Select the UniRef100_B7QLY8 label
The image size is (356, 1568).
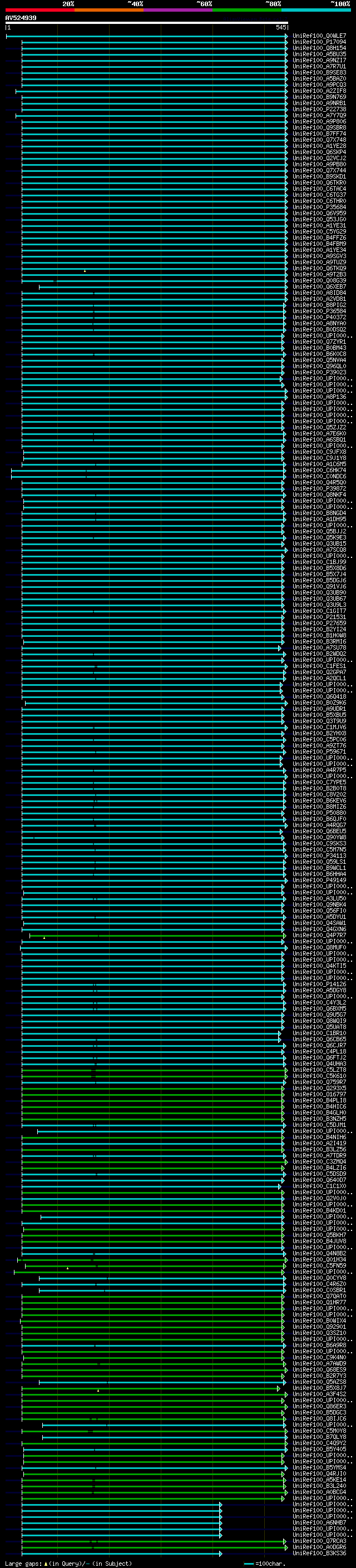[x=319, y=1437]
